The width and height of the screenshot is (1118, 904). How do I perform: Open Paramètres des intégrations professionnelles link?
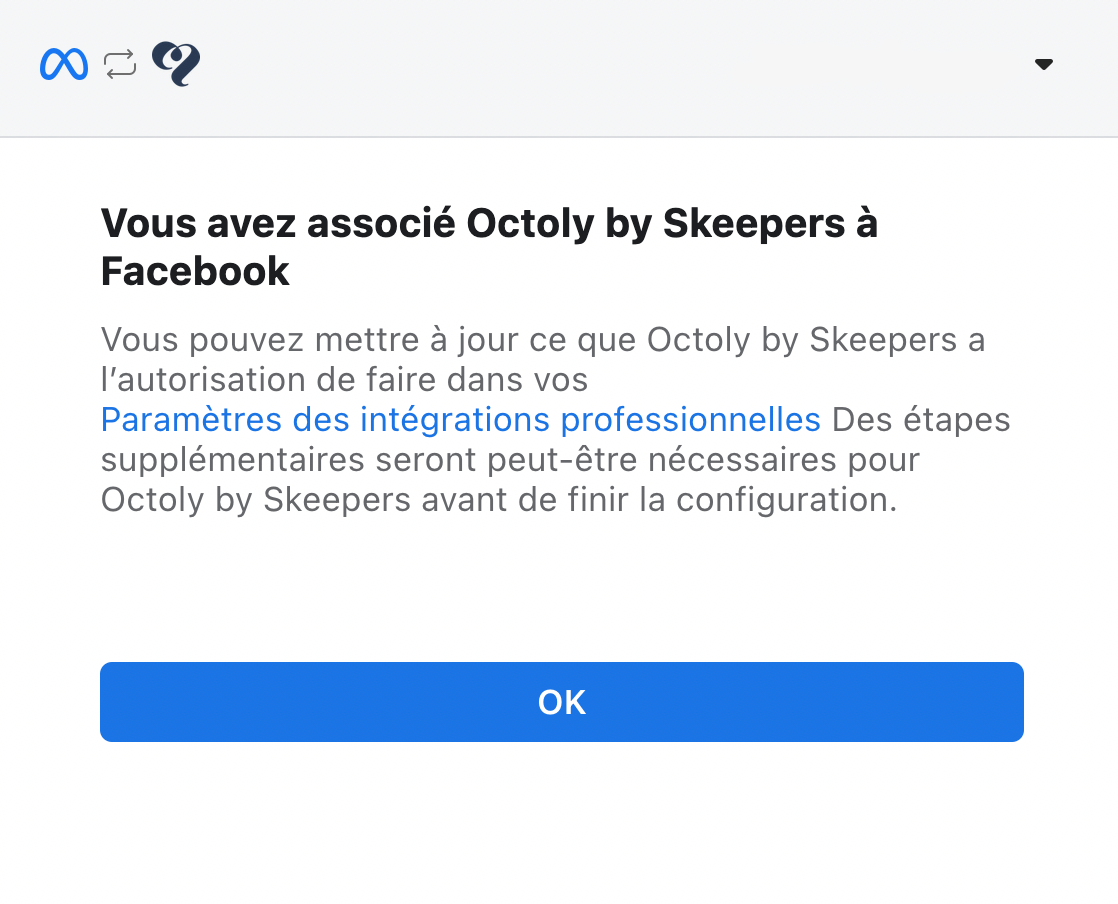pyautogui.click(x=460, y=420)
